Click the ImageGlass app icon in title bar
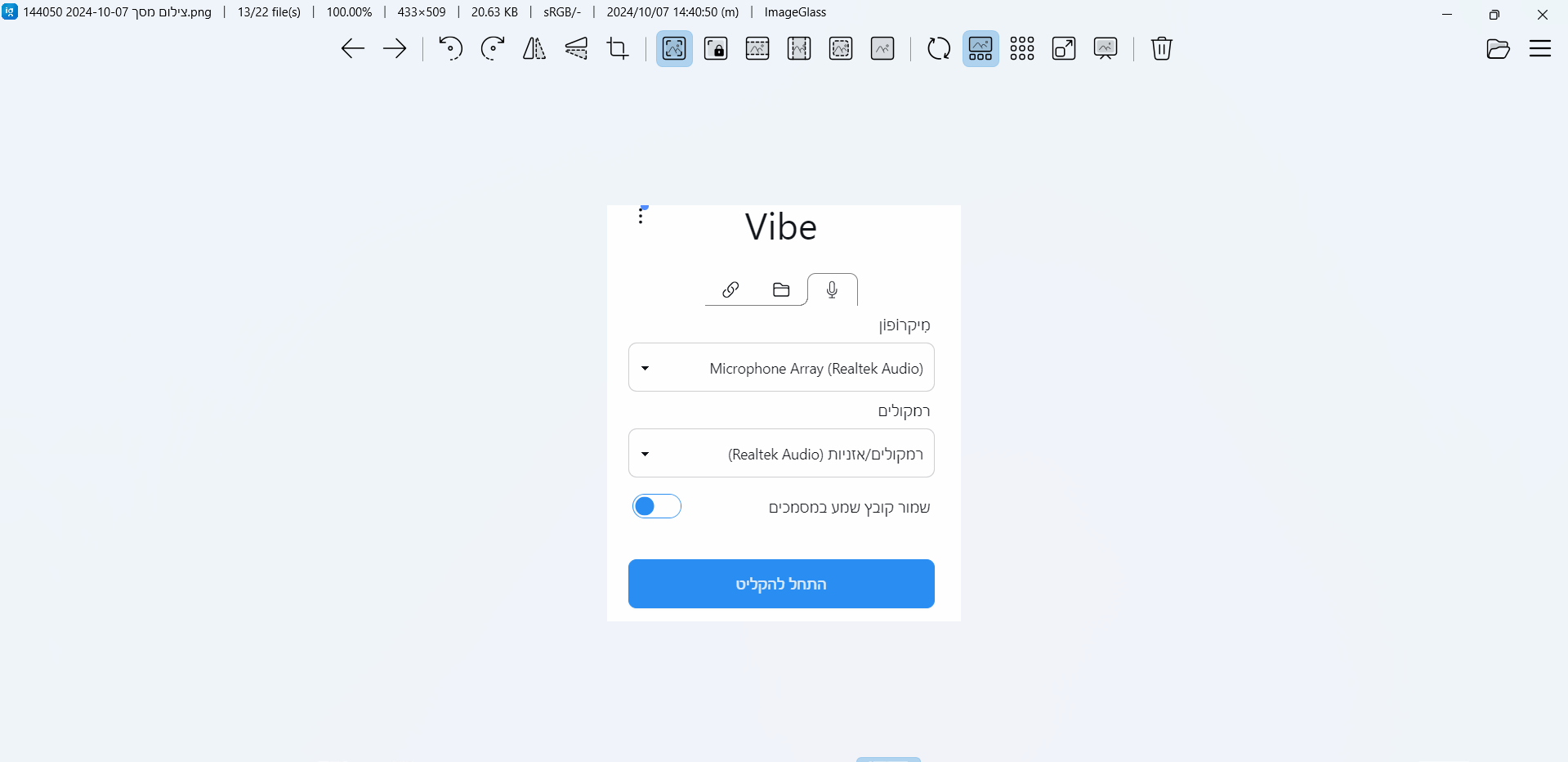 coord(10,11)
